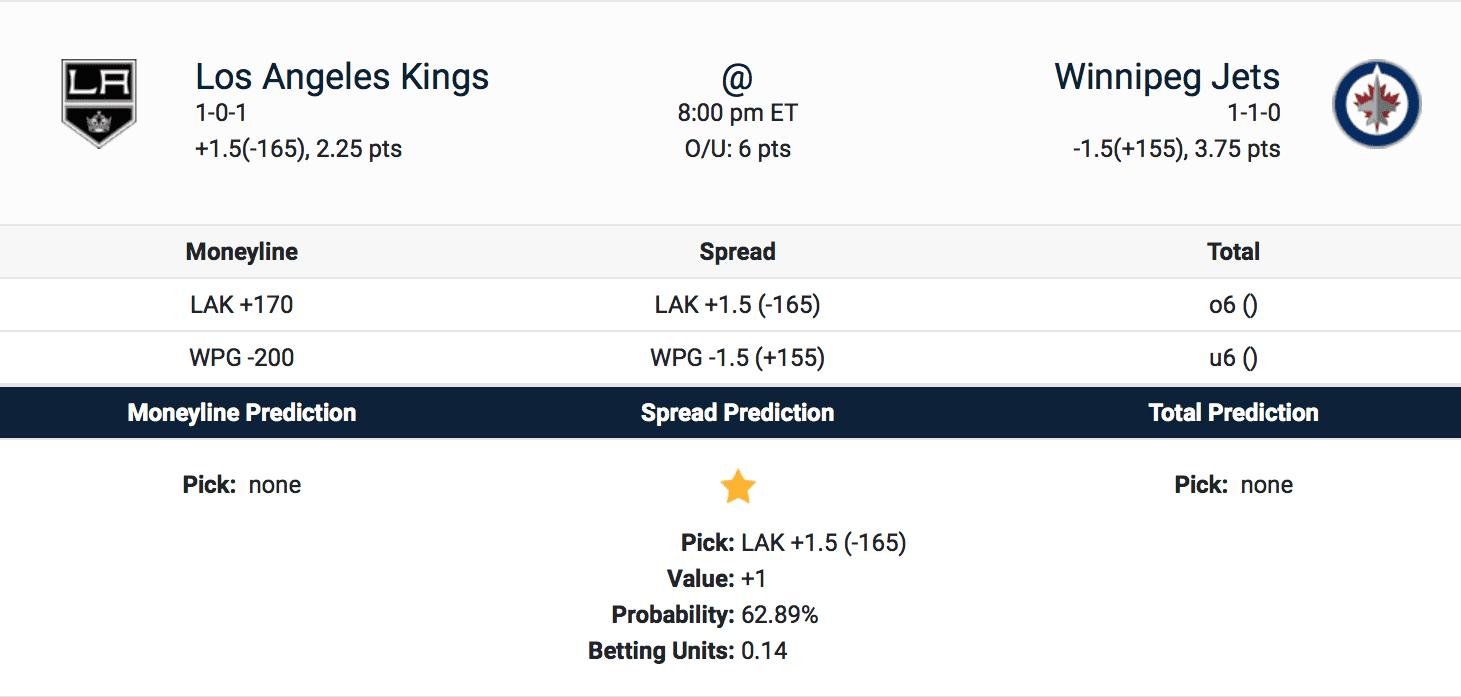
Task: Click the Los Angeles Kings logo
Action: (x=98, y=103)
